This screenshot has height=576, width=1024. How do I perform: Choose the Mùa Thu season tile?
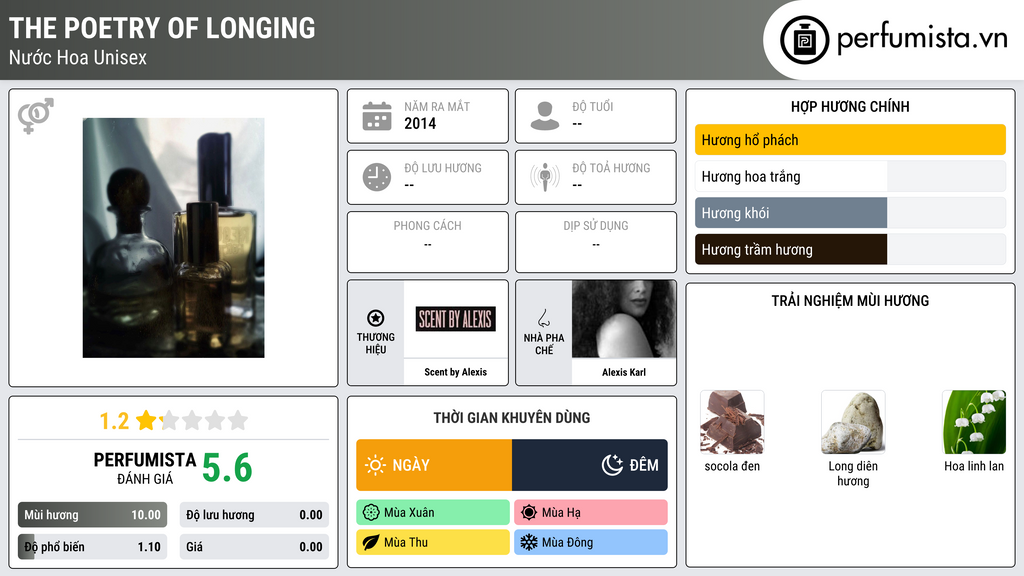point(433,542)
